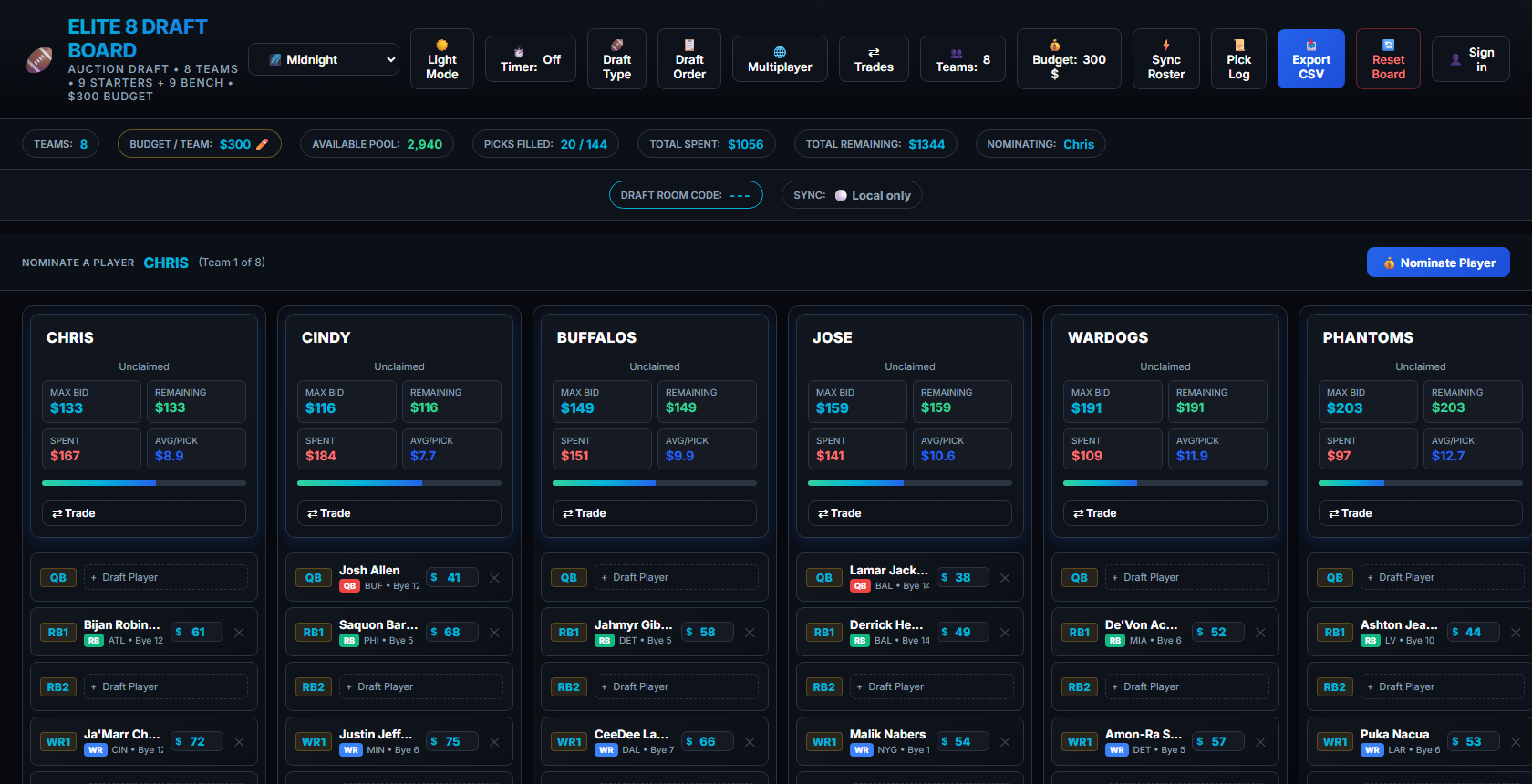Remove Amon-Ra St. Brown with the X icon

1260,742
